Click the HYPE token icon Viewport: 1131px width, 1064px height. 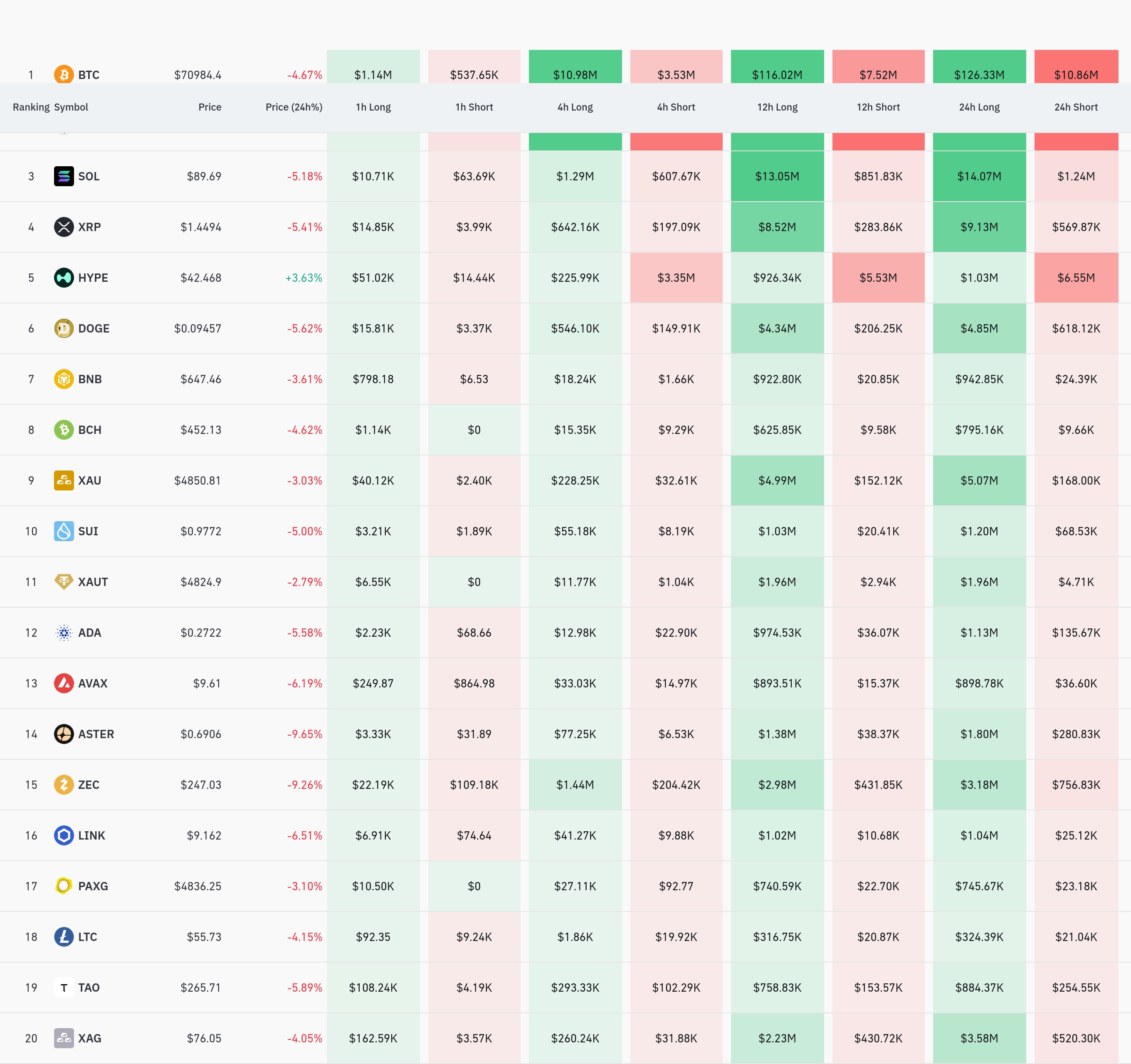pos(64,278)
